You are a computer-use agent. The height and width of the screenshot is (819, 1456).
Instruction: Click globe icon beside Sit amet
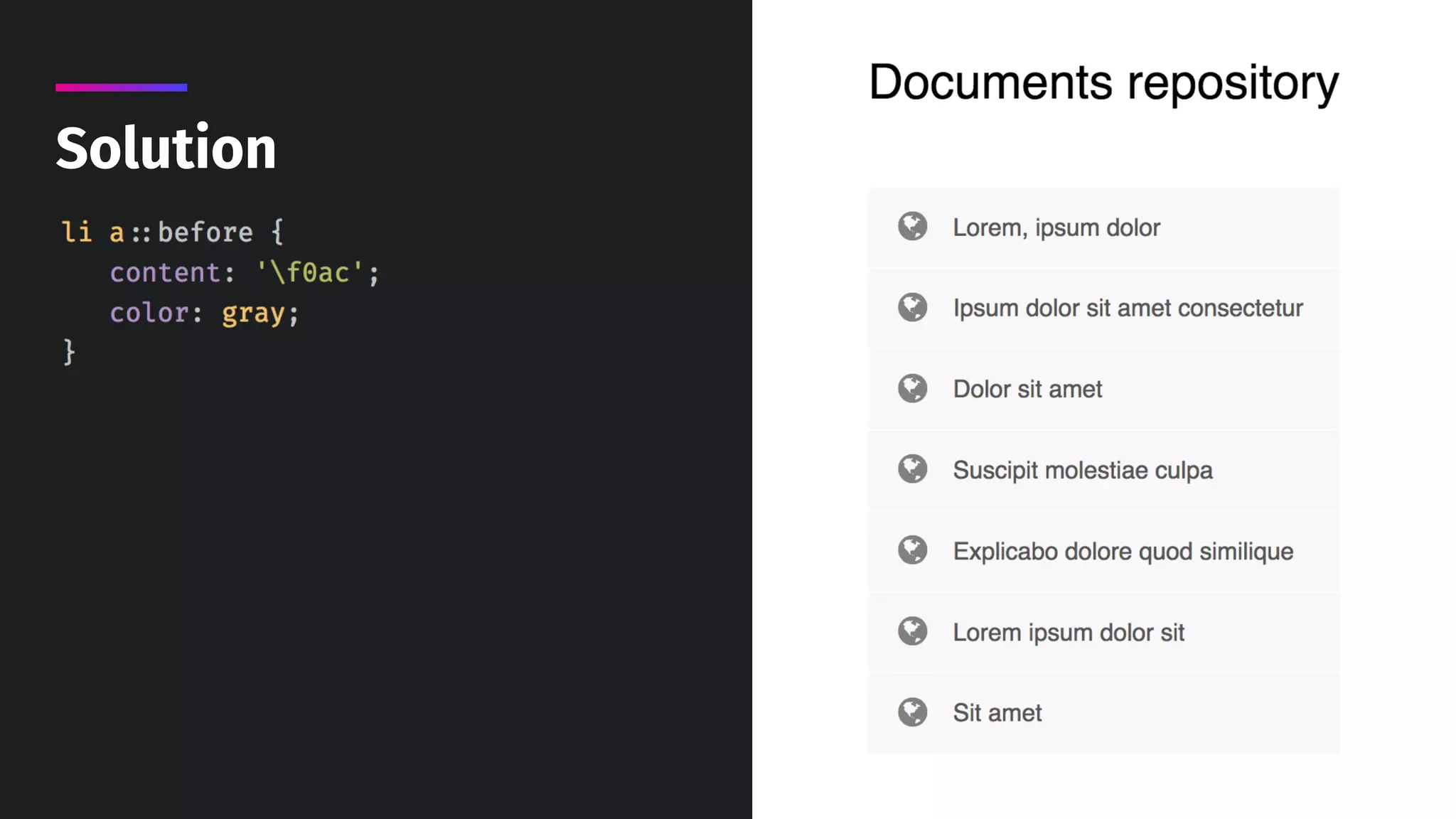[912, 712]
